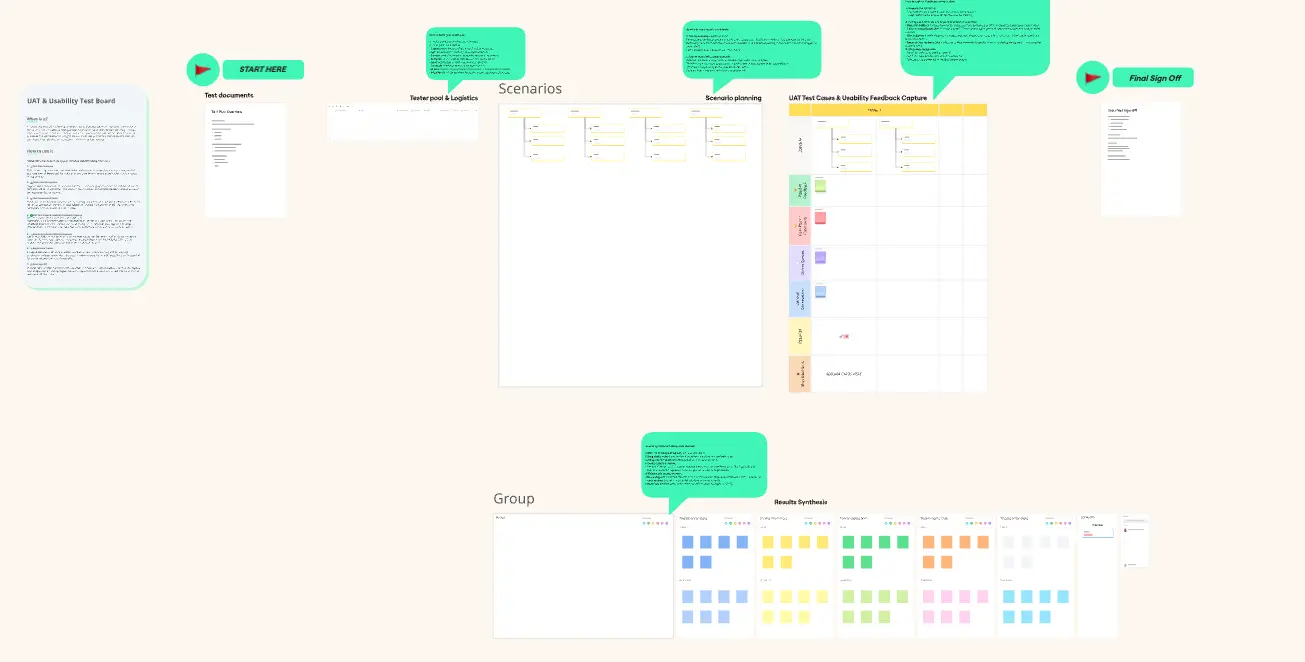Open the Final sign-off document thumbnail
The image size is (1305, 662).
coord(1140,158)
